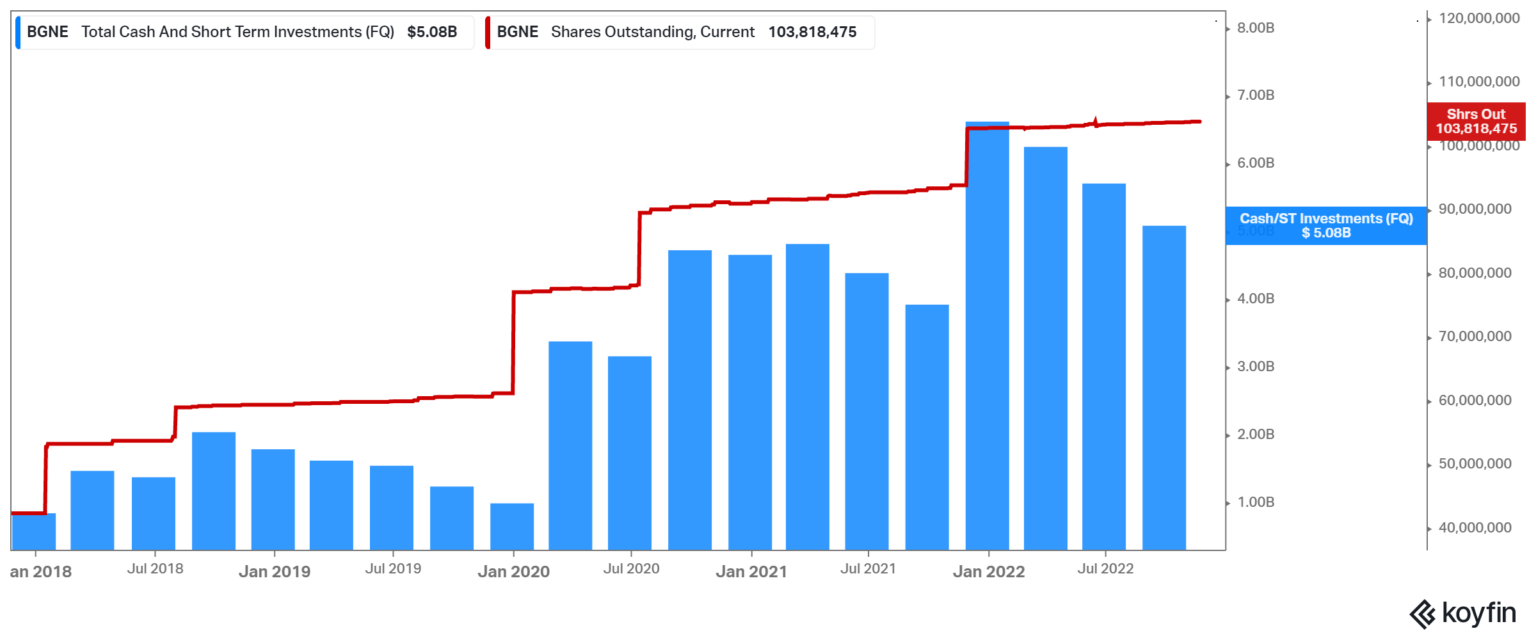Select the Jan 2022 axis label
Screen dimensions: 1536x640
[990, 571]
